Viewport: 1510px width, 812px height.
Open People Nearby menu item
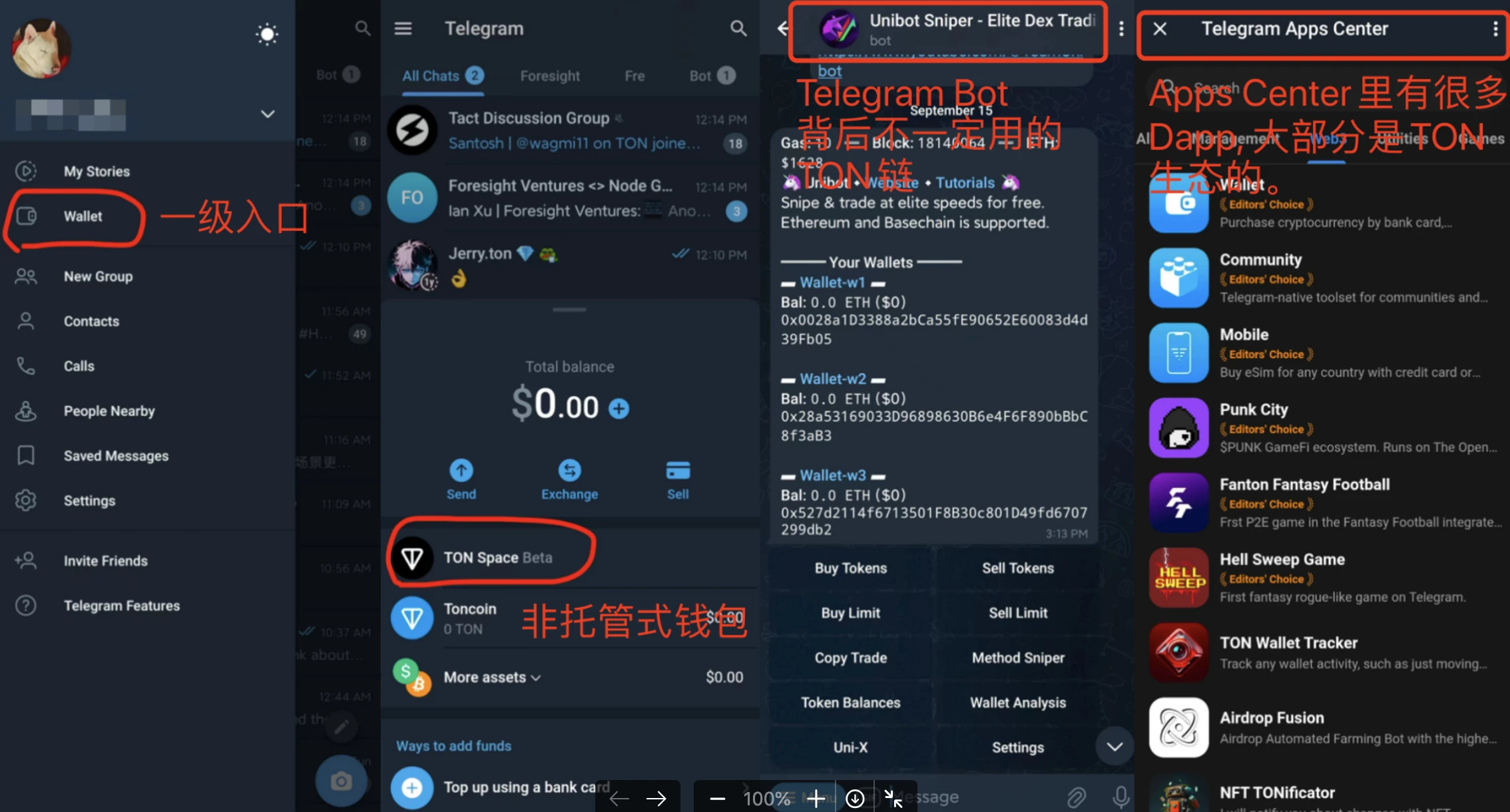tap(110, 410)
